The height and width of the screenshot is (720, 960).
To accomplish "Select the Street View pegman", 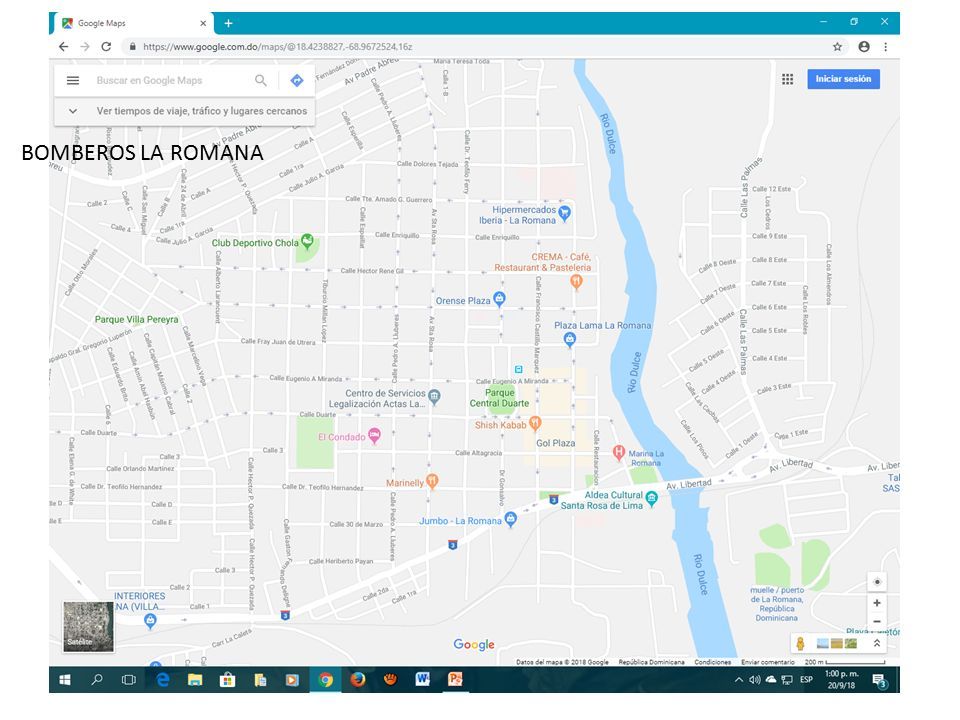I will click(800, 643).
